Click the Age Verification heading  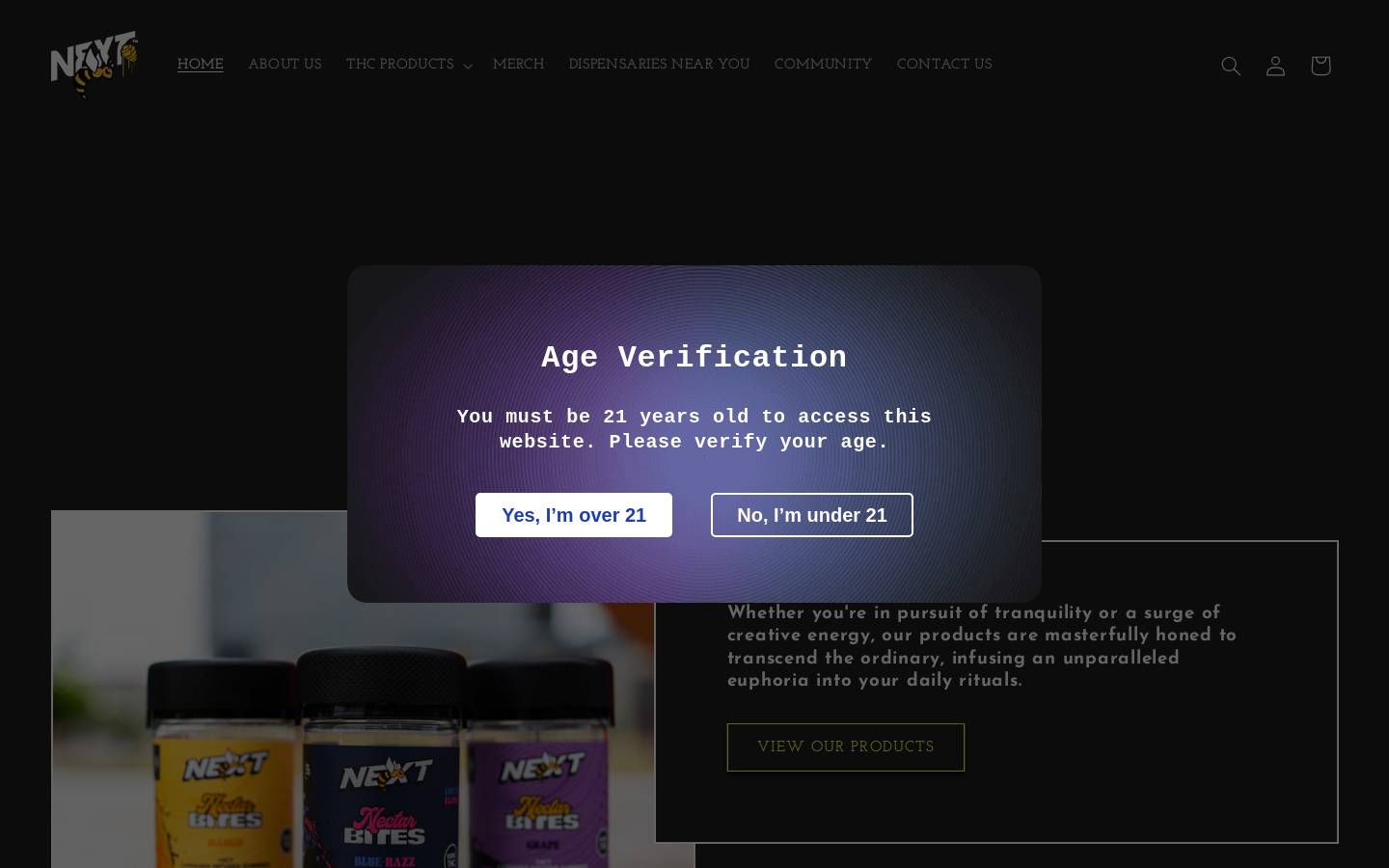[694, 358]
